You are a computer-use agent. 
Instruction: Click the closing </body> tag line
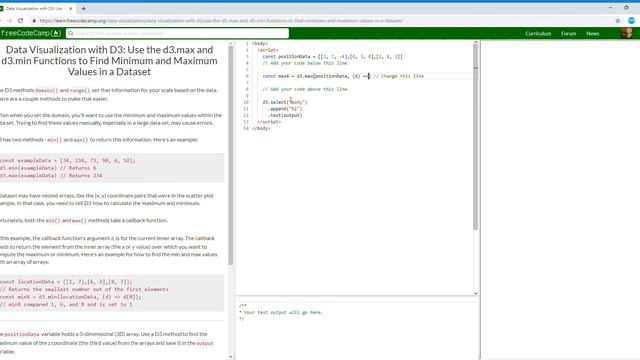pos(261,128)
